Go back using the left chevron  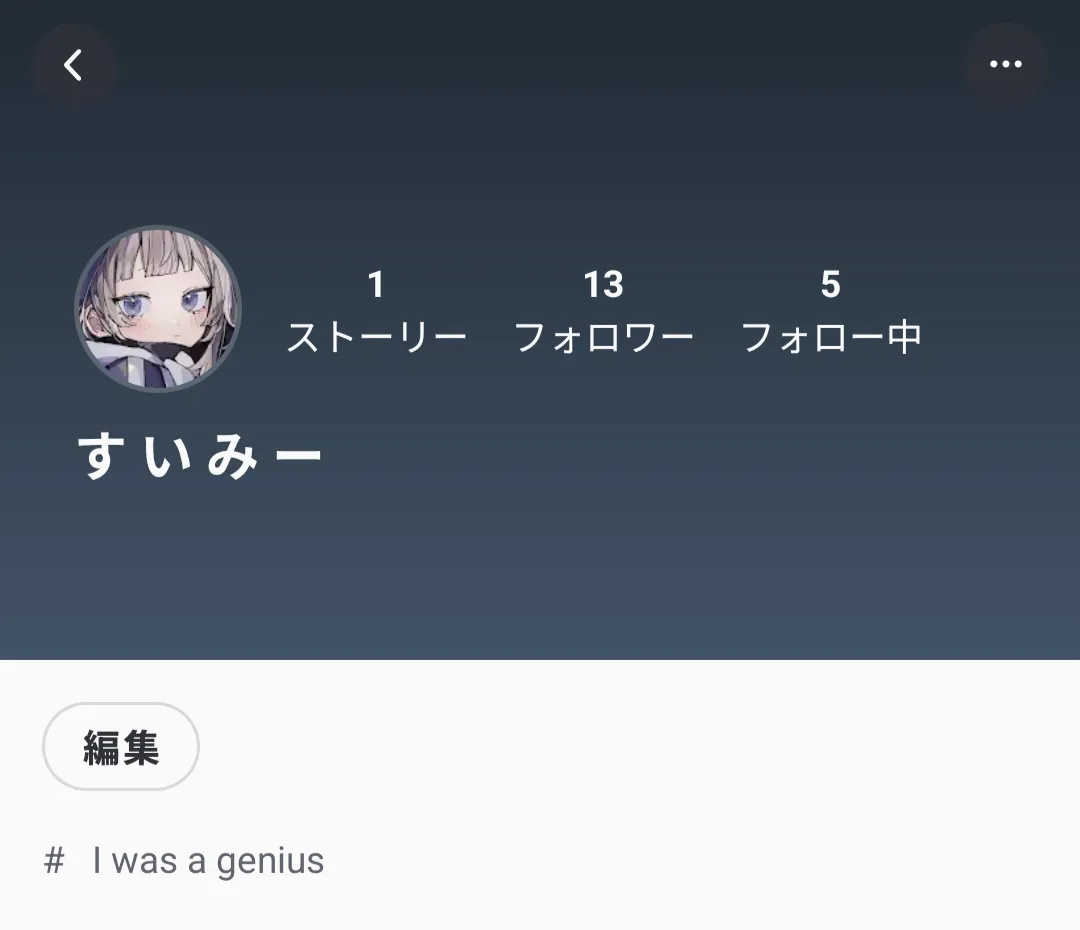(x=72, y=65)
